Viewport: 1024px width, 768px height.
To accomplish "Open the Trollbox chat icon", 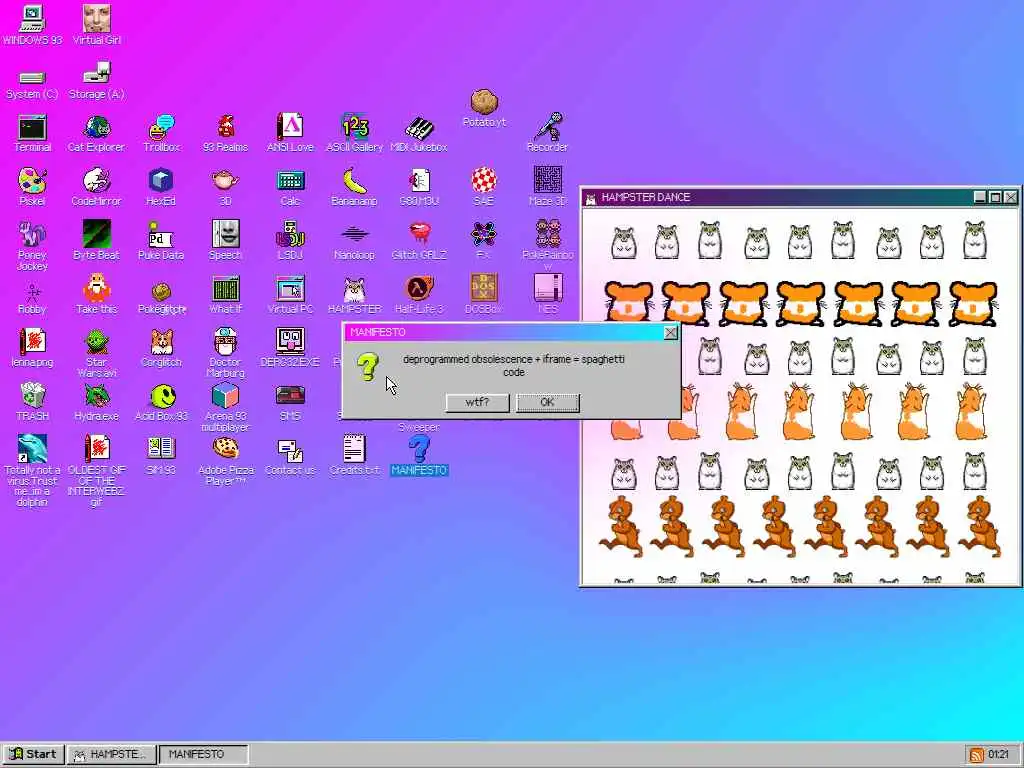I will coord(161,134).
